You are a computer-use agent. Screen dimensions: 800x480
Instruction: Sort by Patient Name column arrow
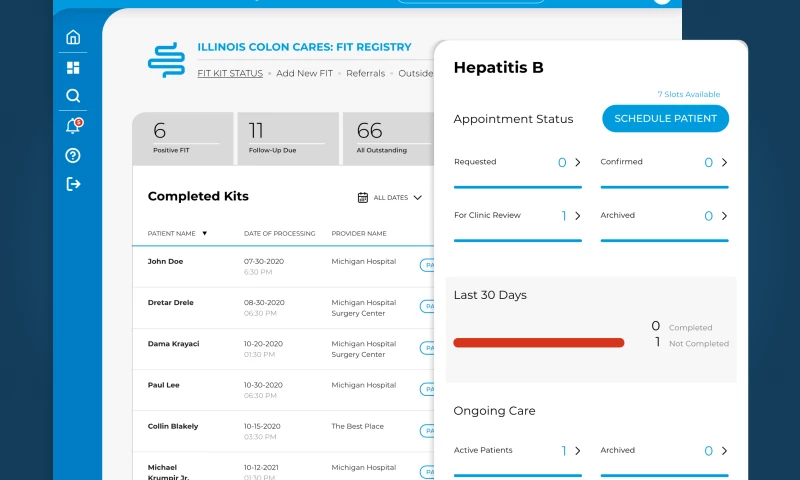click(205, 233)
